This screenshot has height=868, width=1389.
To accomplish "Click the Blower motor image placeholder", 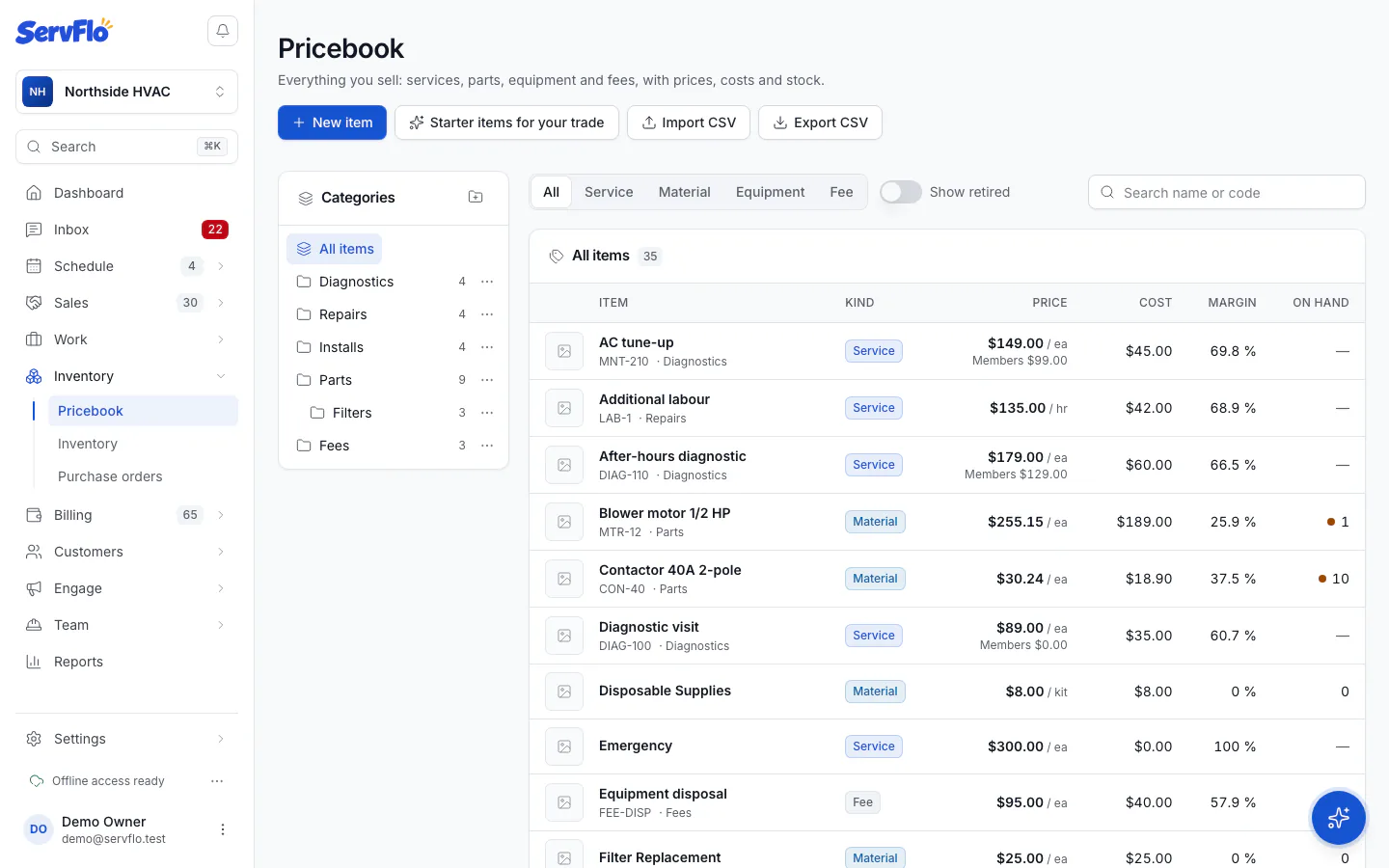I will click(564, 522).
